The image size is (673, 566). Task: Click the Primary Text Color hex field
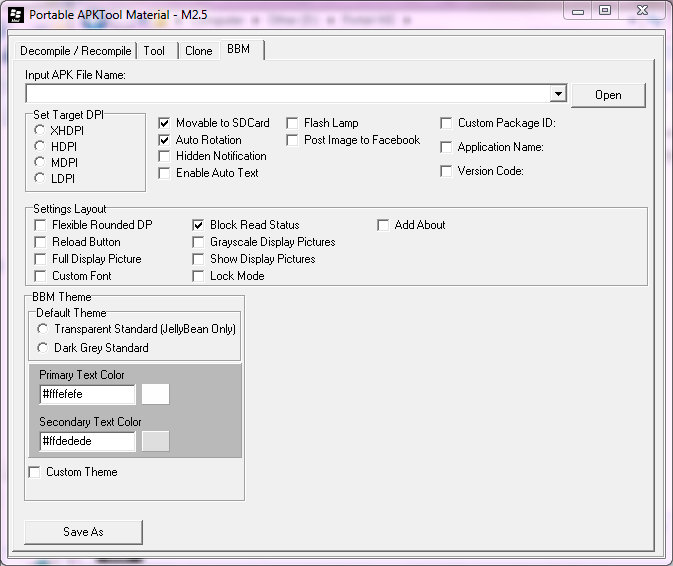point(88,394)
